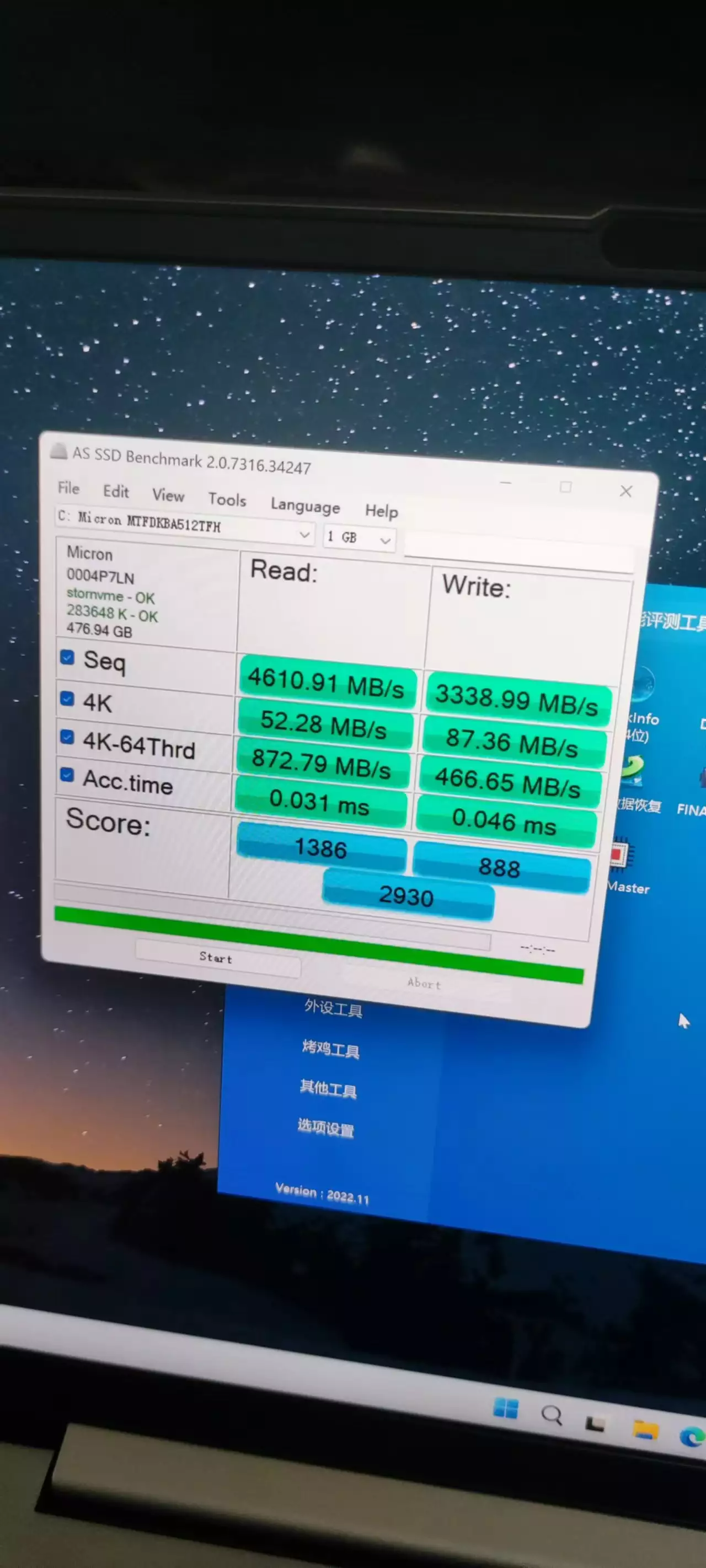Screen dimensions: 706x1568
Task: Click the Start benchmark button
Action: [217, 958]
